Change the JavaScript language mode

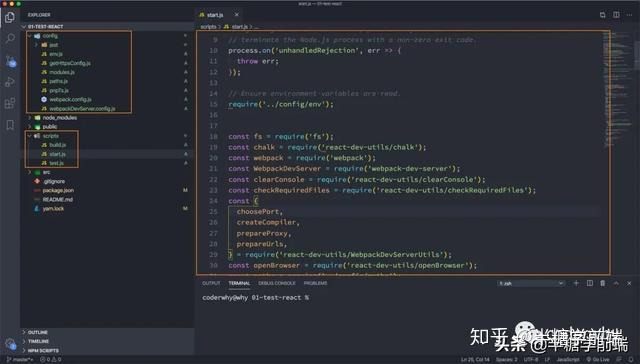tap(568, 360)
